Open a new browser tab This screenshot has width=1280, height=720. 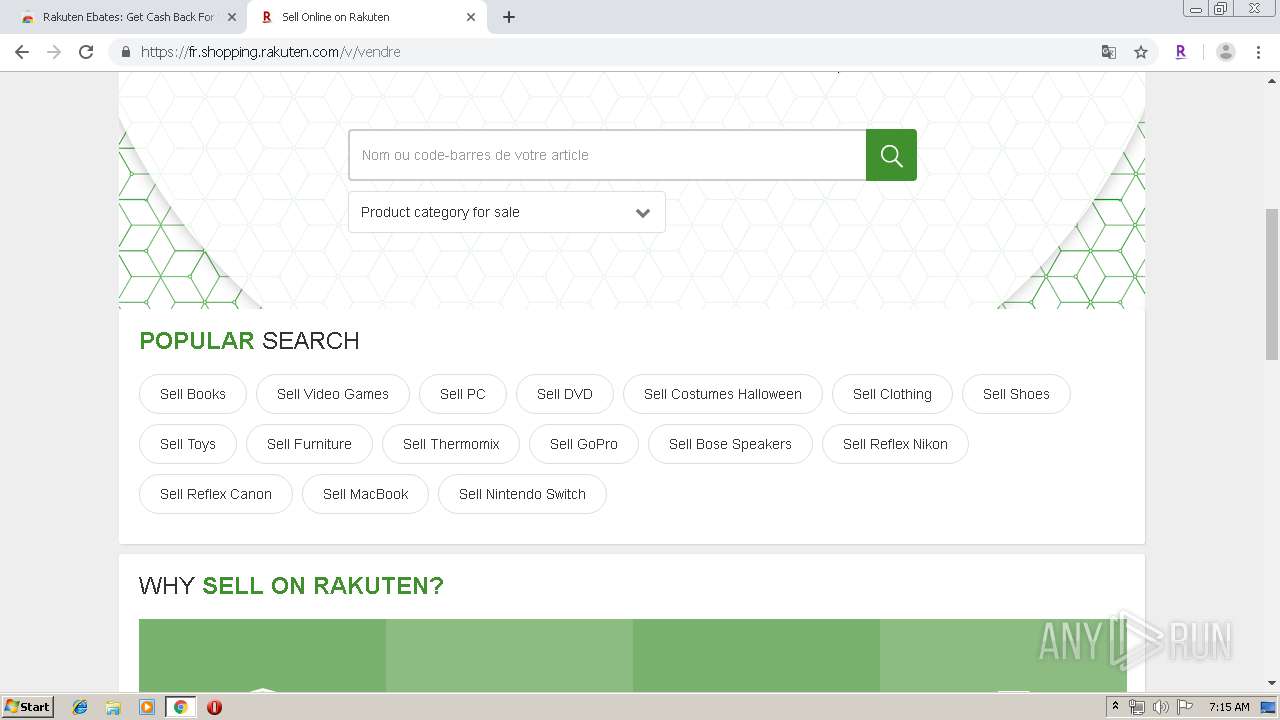[508, 17]
